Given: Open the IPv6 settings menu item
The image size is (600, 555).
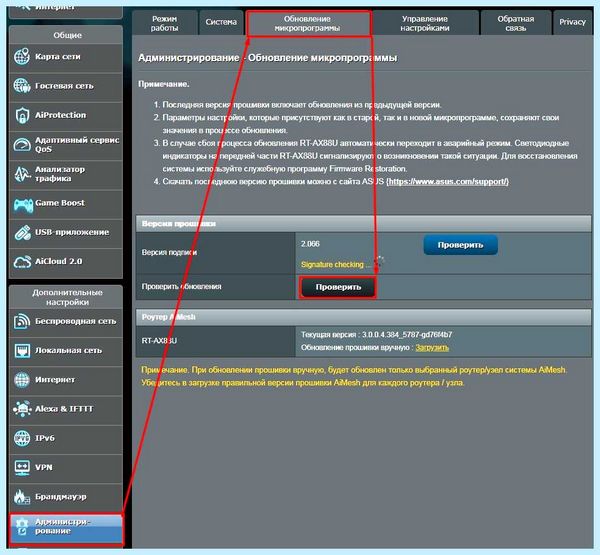Looking at the screenshot, I should tap(66, 438).
